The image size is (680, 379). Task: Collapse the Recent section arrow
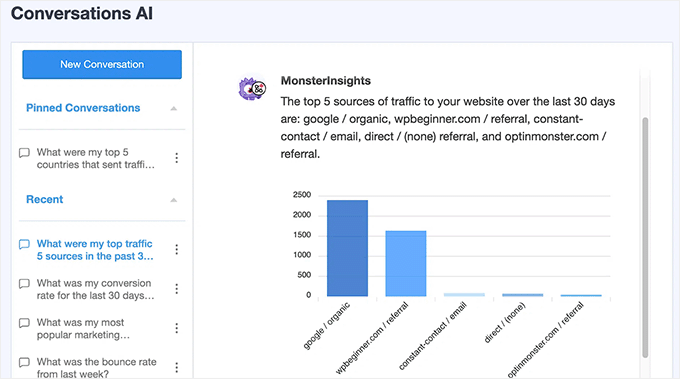click(173, 200)
